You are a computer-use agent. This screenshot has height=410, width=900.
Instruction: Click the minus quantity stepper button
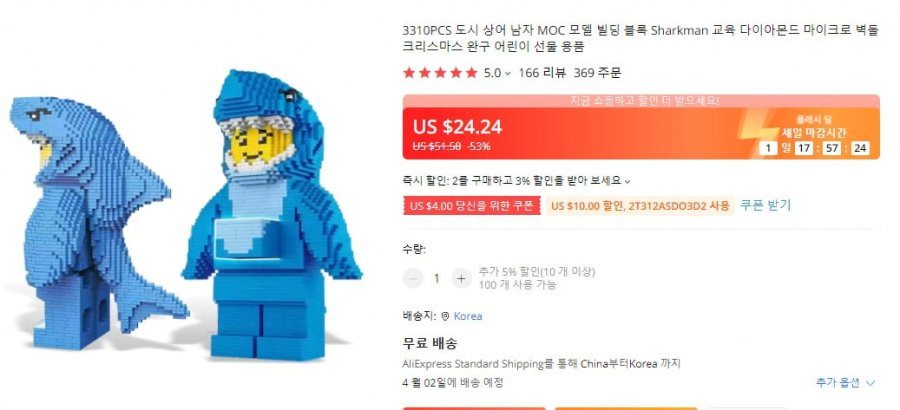(413, 279)
